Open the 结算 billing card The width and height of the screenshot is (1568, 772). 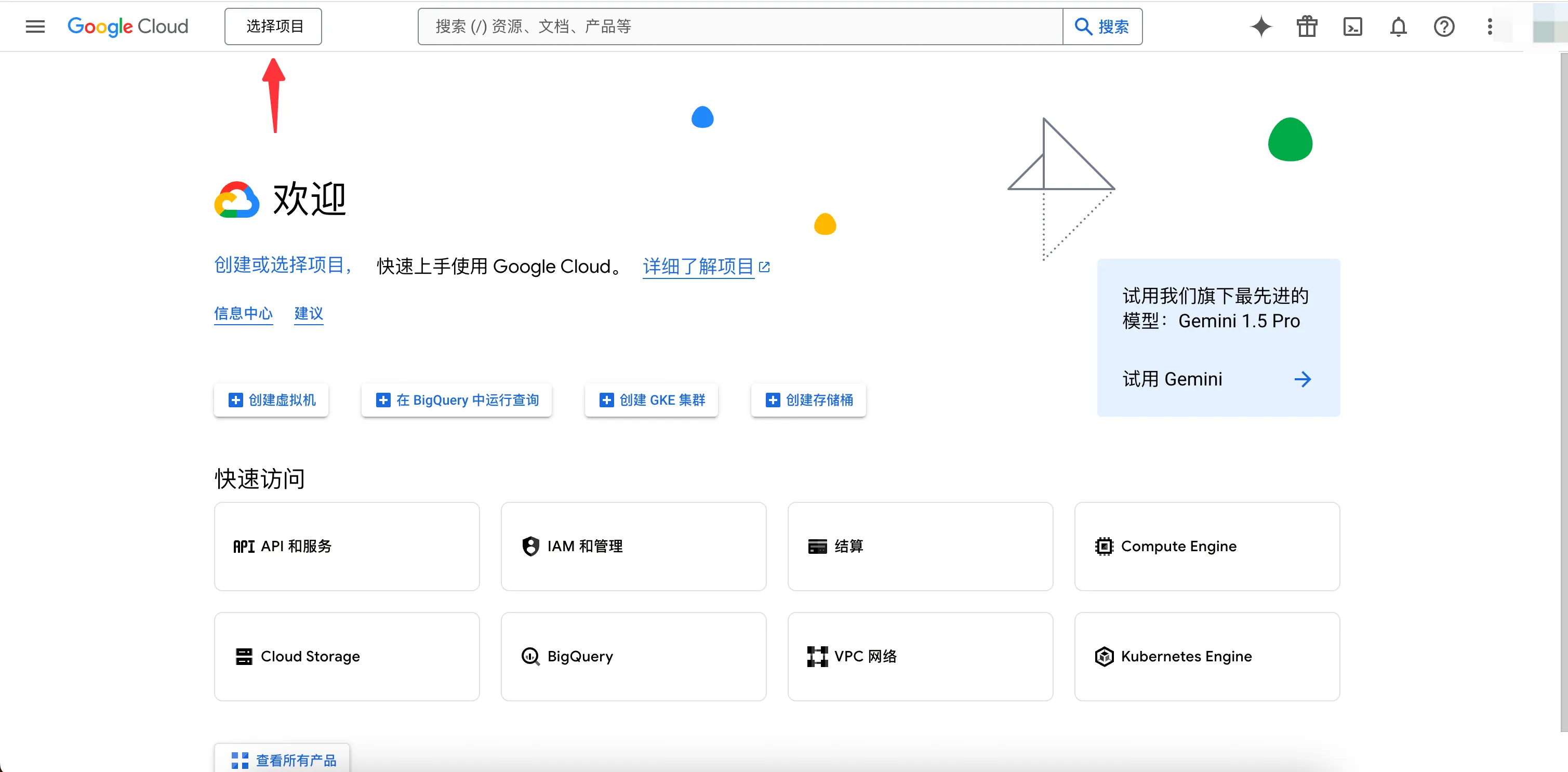click(x=920, y=546)
